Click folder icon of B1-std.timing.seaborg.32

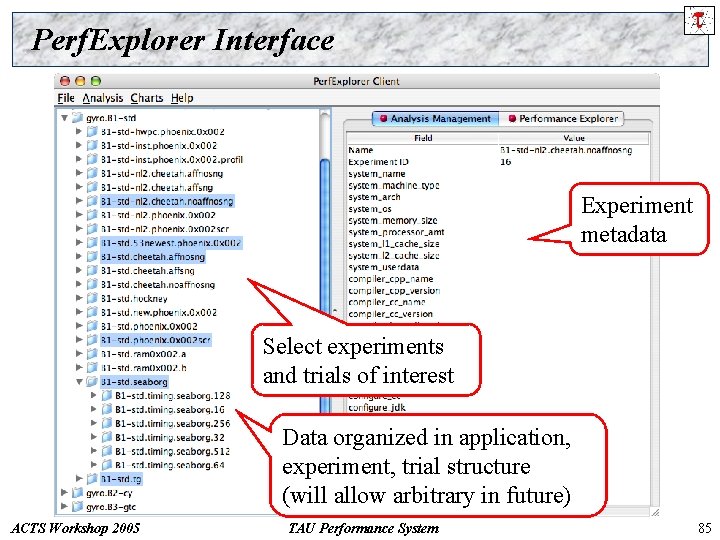[107, 437]
